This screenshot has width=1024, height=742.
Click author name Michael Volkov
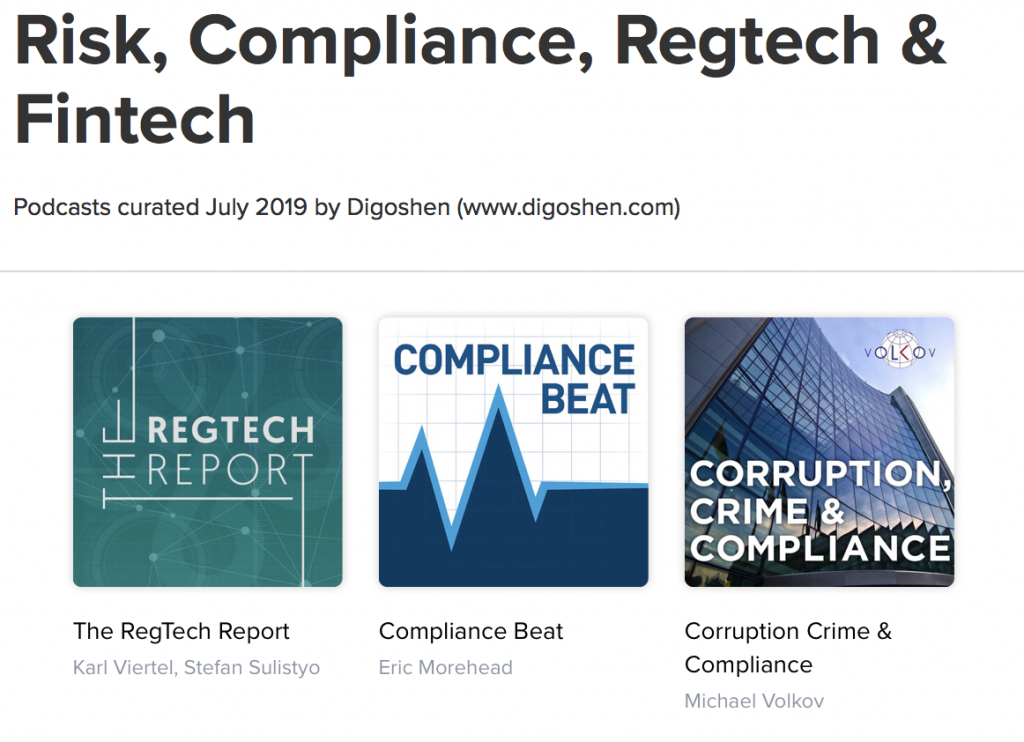point(754,701)
